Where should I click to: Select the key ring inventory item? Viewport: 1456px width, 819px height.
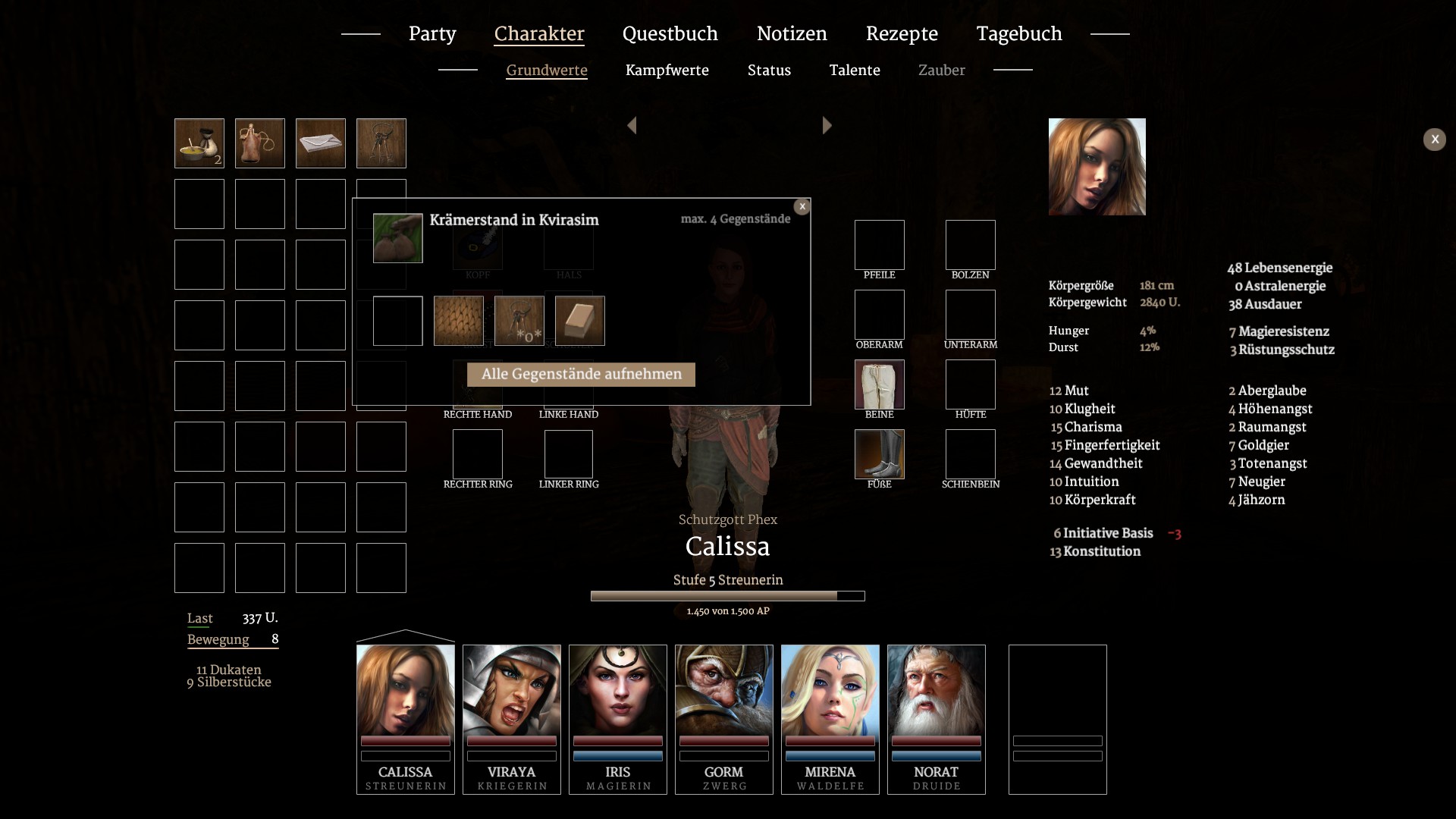point(381,143)
